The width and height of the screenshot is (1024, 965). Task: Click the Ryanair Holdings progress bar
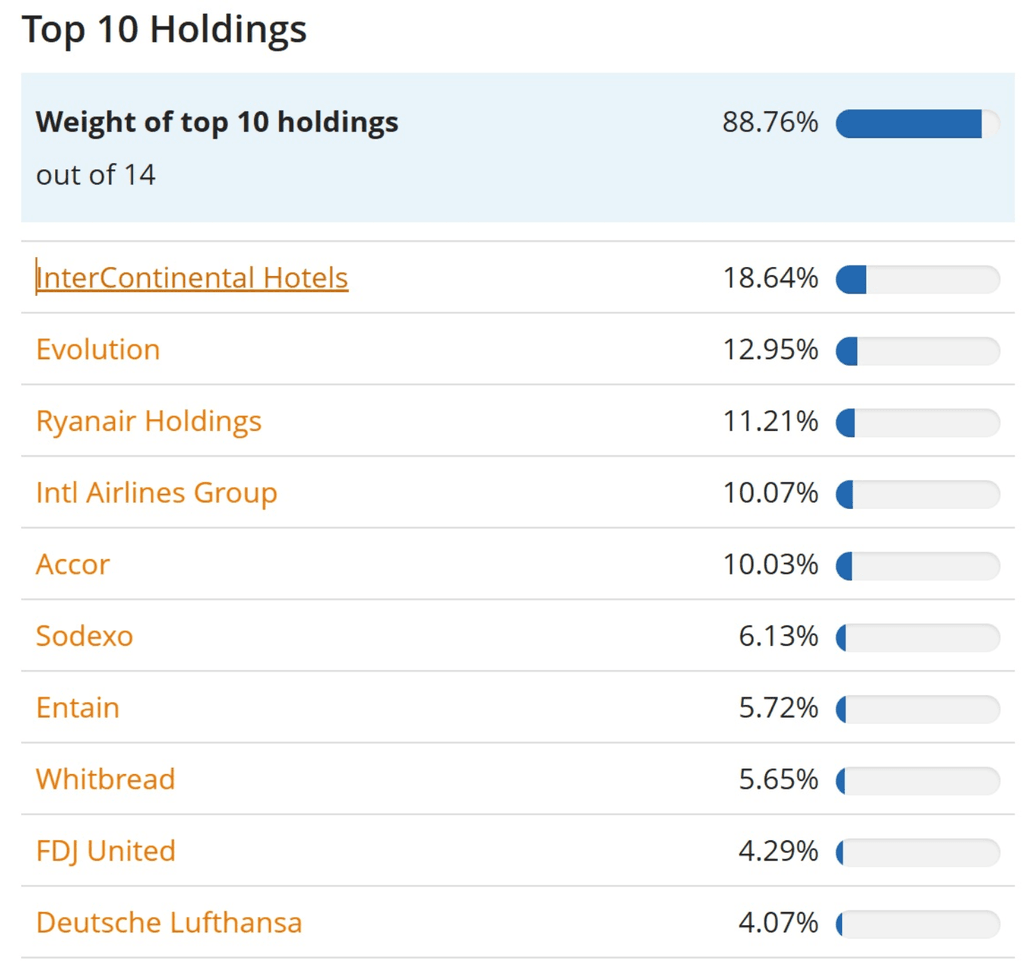[916, 422]
